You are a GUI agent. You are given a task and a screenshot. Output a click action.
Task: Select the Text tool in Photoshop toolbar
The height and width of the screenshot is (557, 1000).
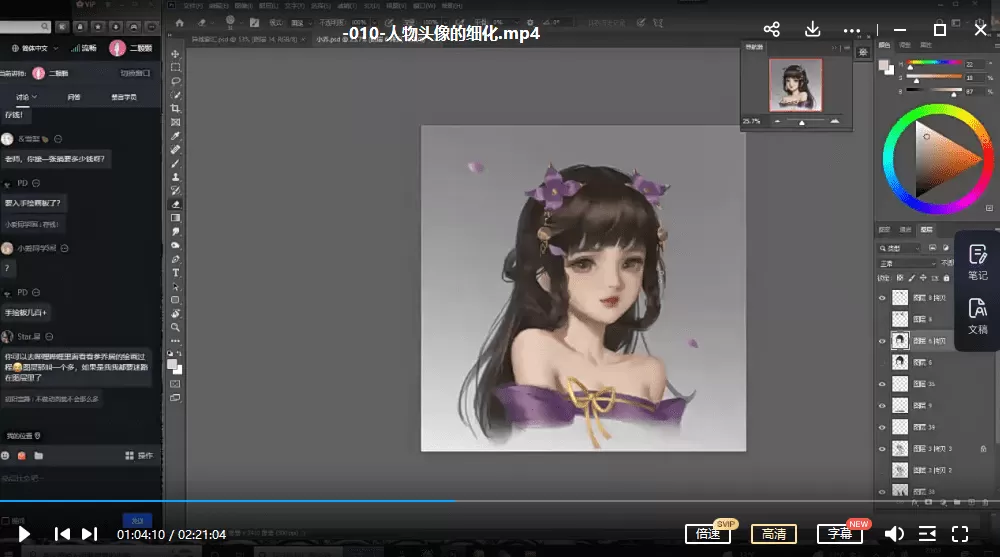tap(176, 272)
